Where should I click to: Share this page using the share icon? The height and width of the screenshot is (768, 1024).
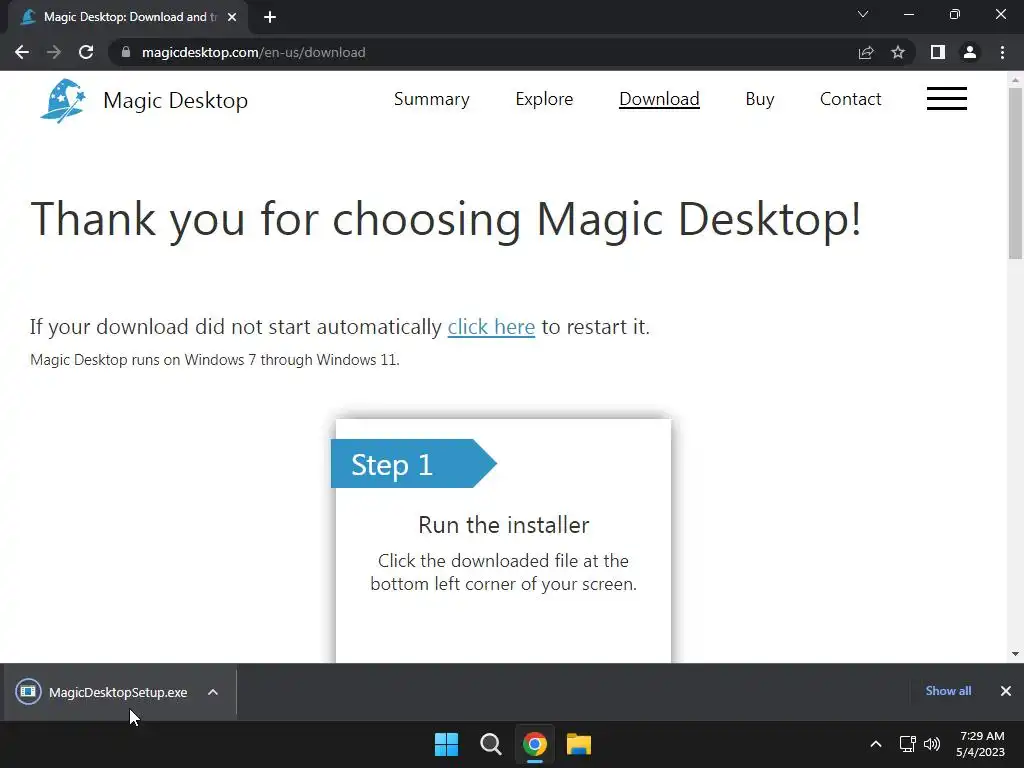(x=866, y=52)
